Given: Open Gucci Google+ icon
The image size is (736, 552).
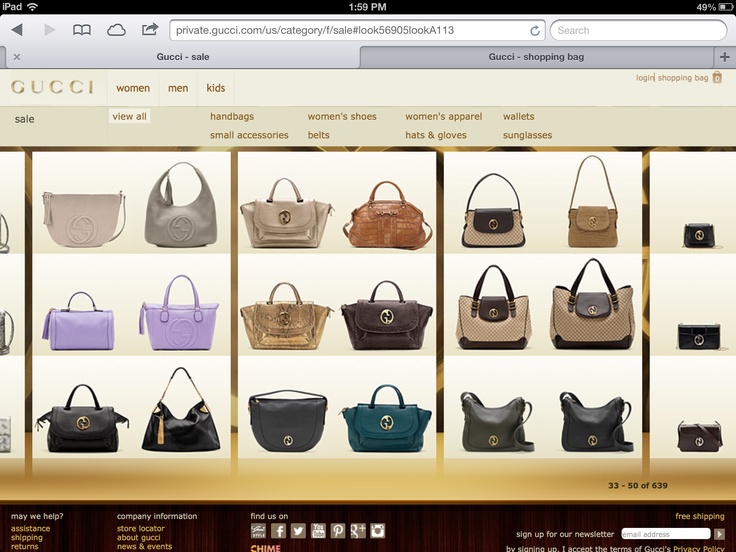Looking at the screenshot, I should tap(358, 531).
